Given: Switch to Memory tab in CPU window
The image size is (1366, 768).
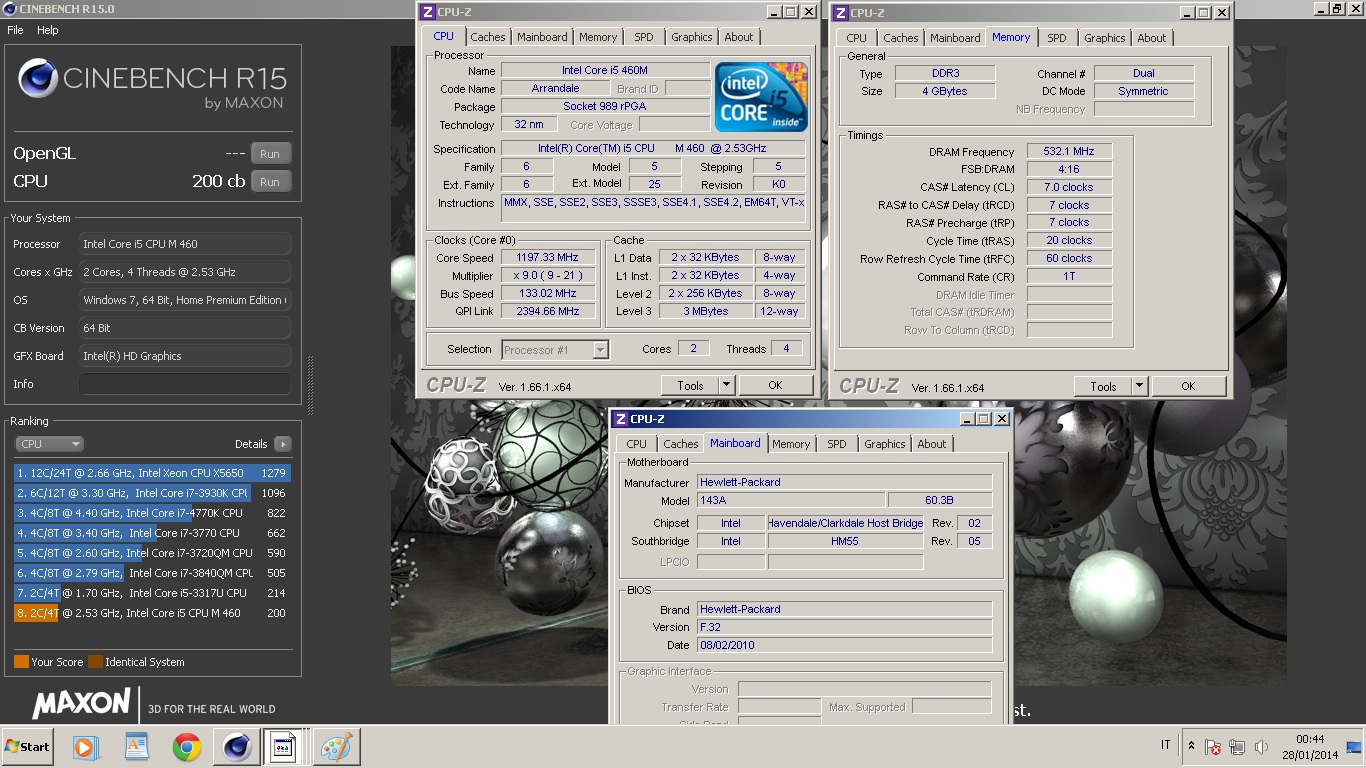Looking at the screenshot, I should (598, 37).
